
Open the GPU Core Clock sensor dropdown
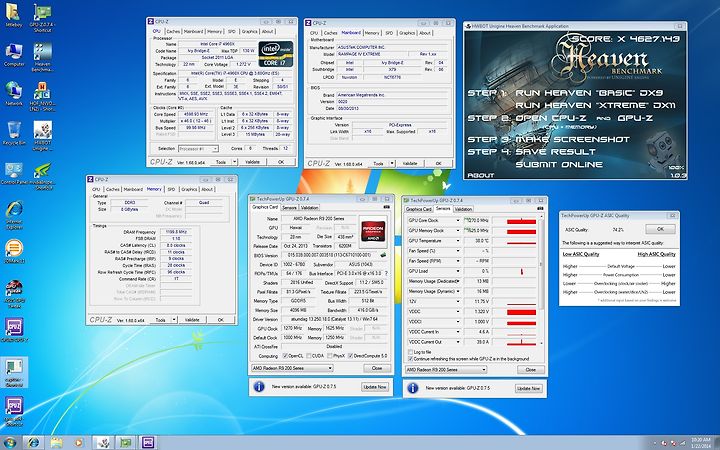point(457,220)
